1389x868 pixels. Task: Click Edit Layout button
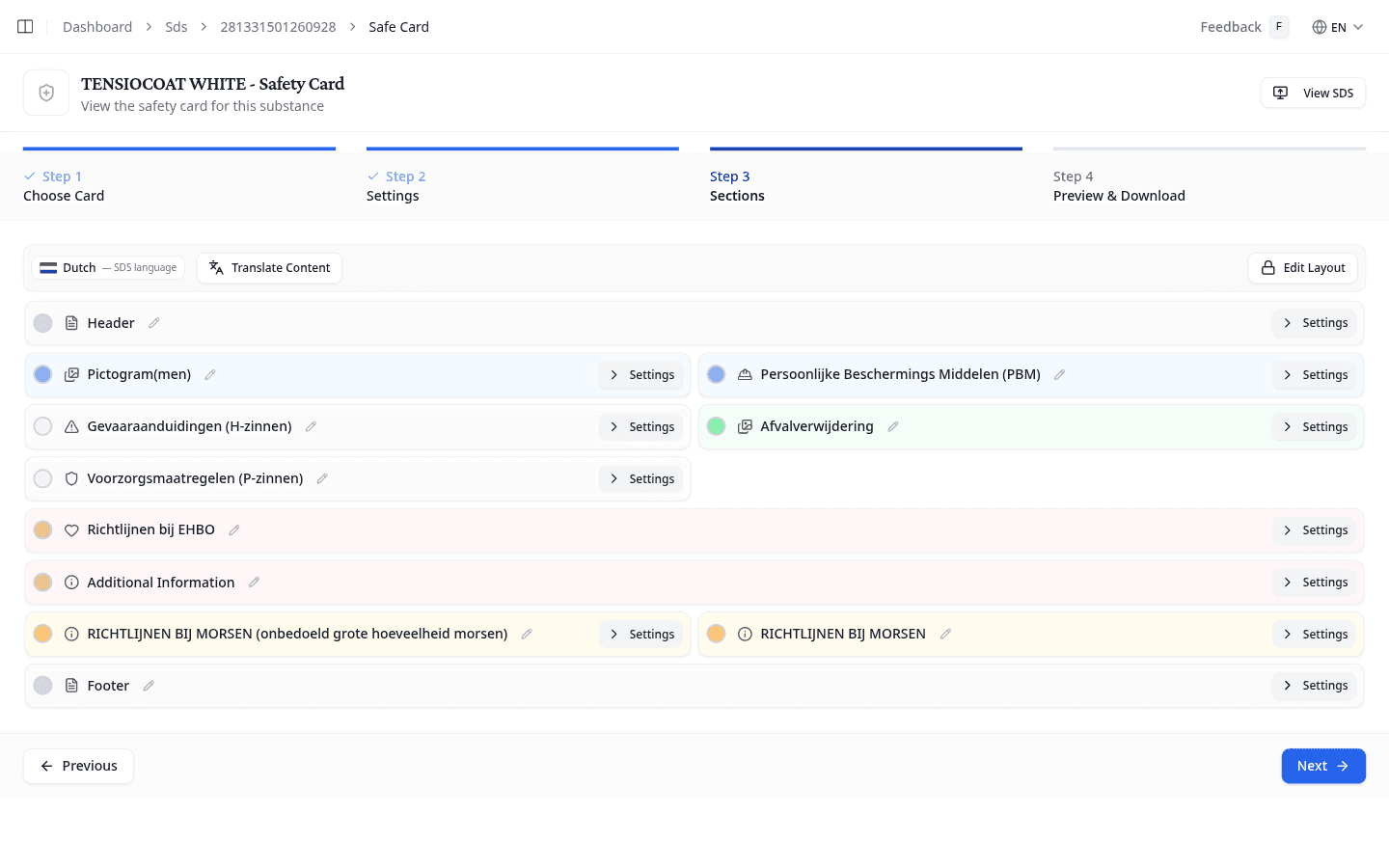point(1303,268)
